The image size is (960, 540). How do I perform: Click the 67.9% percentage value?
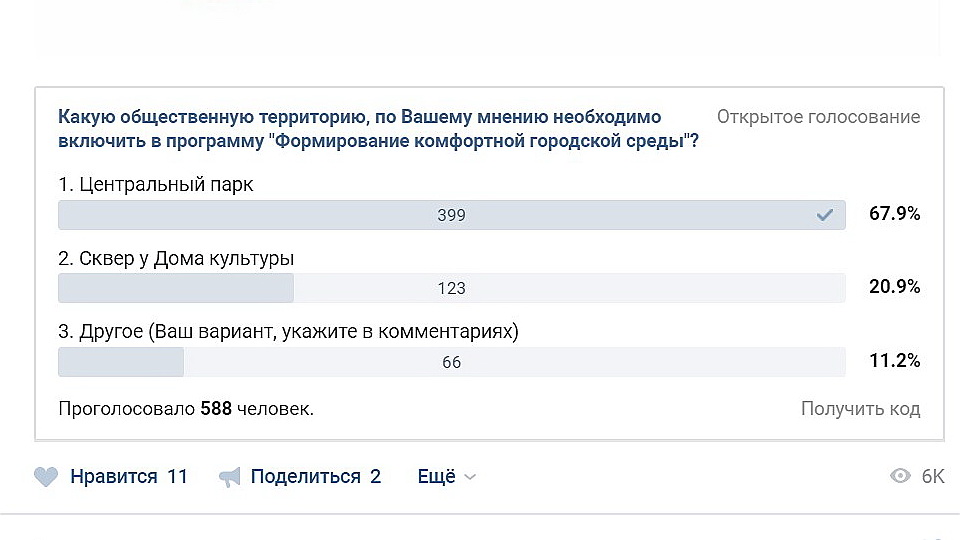(x=894, y=215)
